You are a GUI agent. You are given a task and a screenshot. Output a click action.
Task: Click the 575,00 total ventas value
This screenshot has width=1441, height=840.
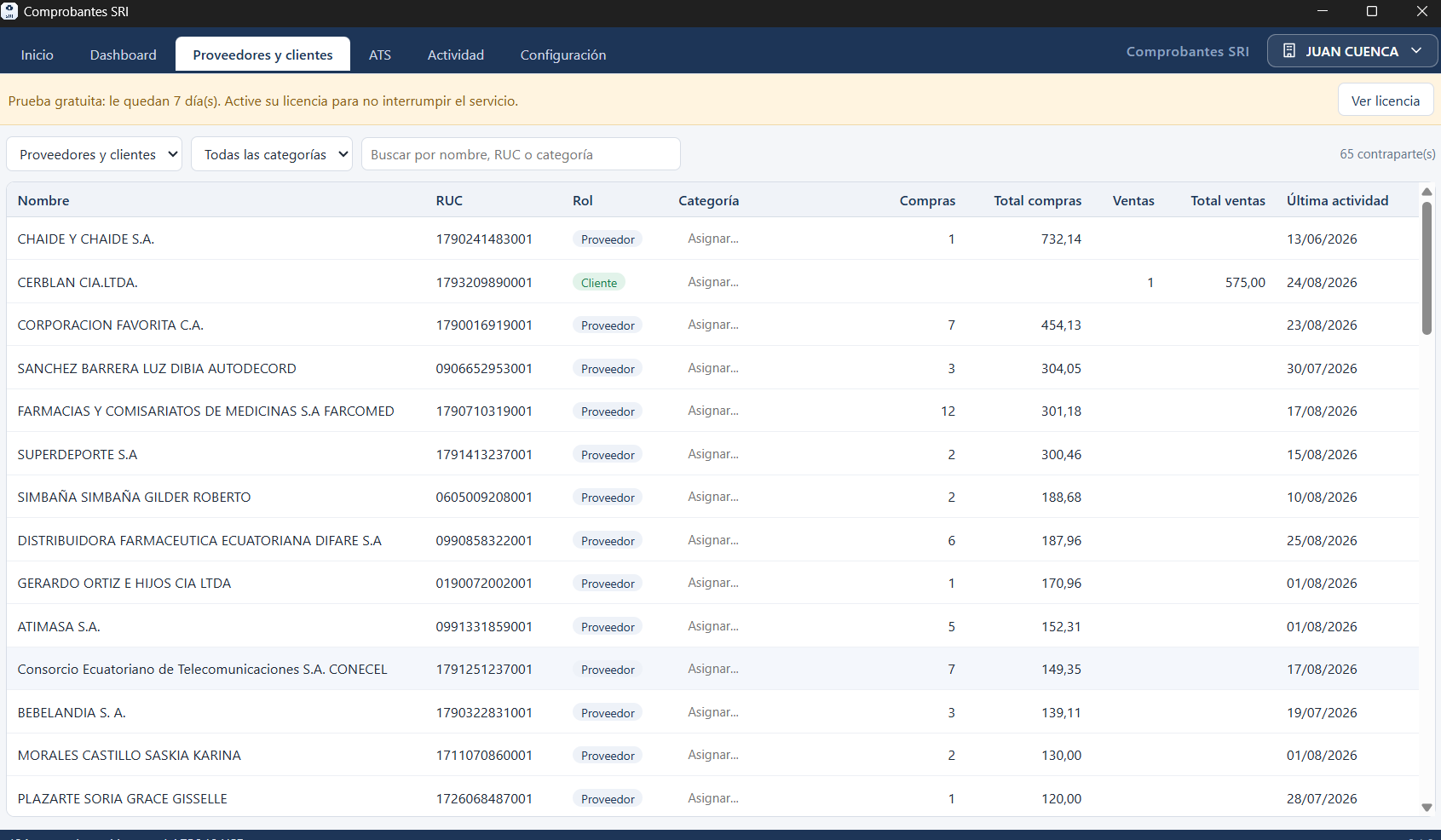click(x=1245, y=282)
